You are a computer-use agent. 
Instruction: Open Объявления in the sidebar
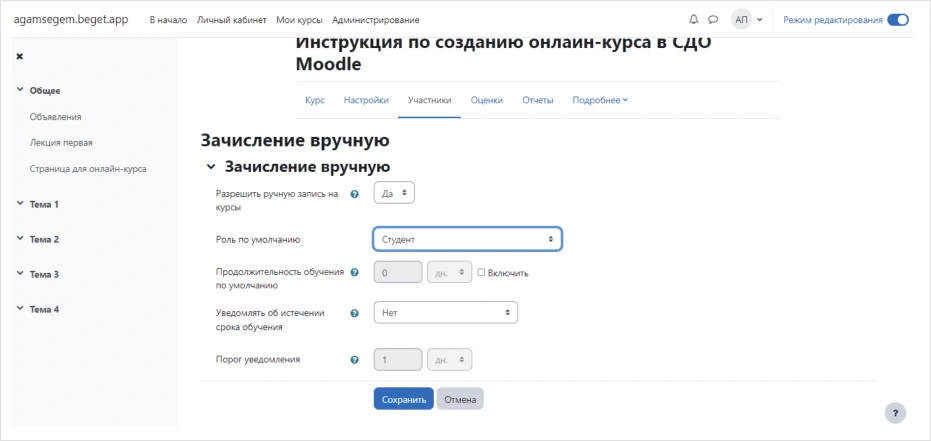pos(56,117)
